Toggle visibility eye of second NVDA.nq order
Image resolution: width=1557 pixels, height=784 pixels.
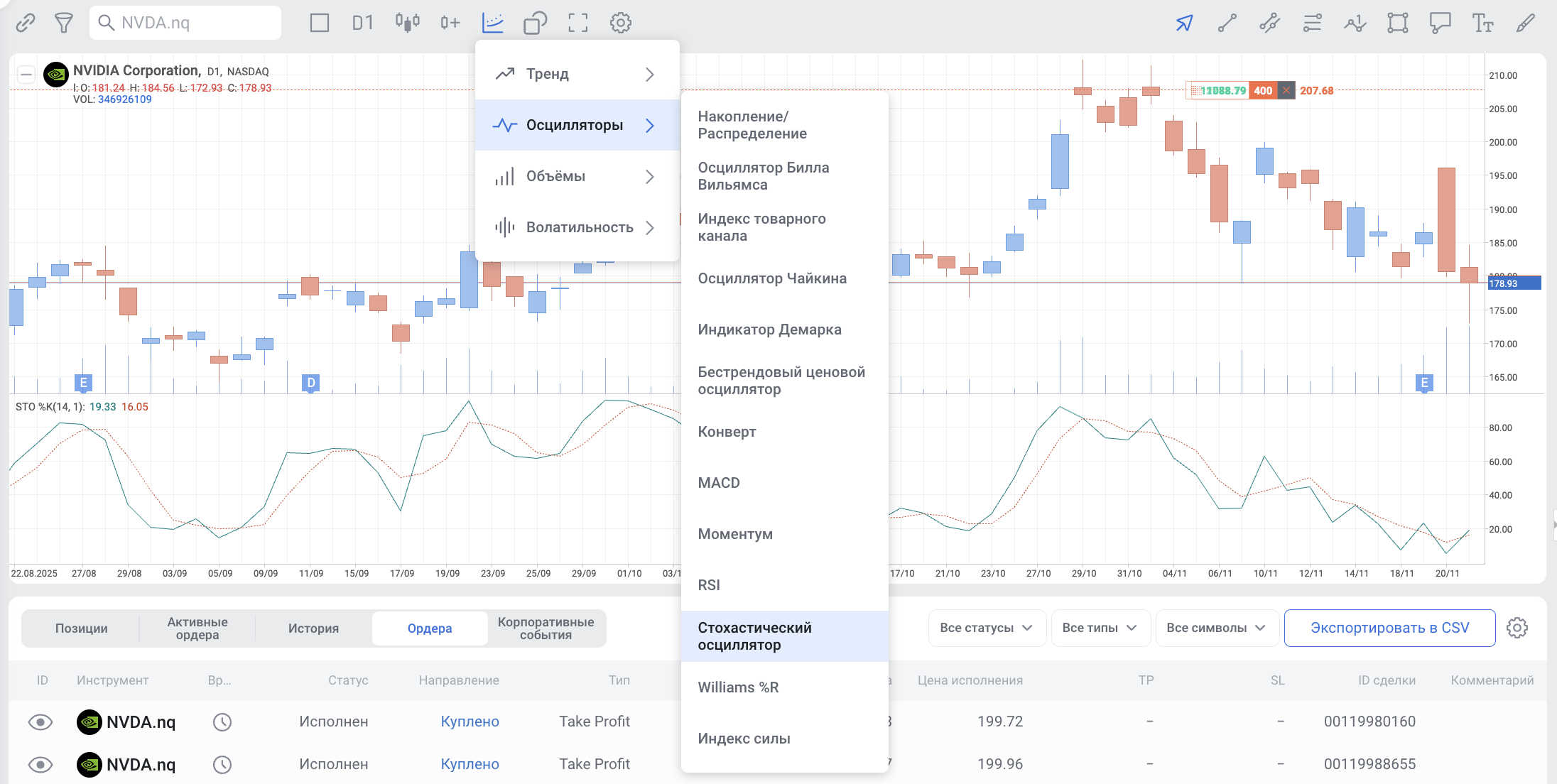pyautogui.click(x=40, y=765)
